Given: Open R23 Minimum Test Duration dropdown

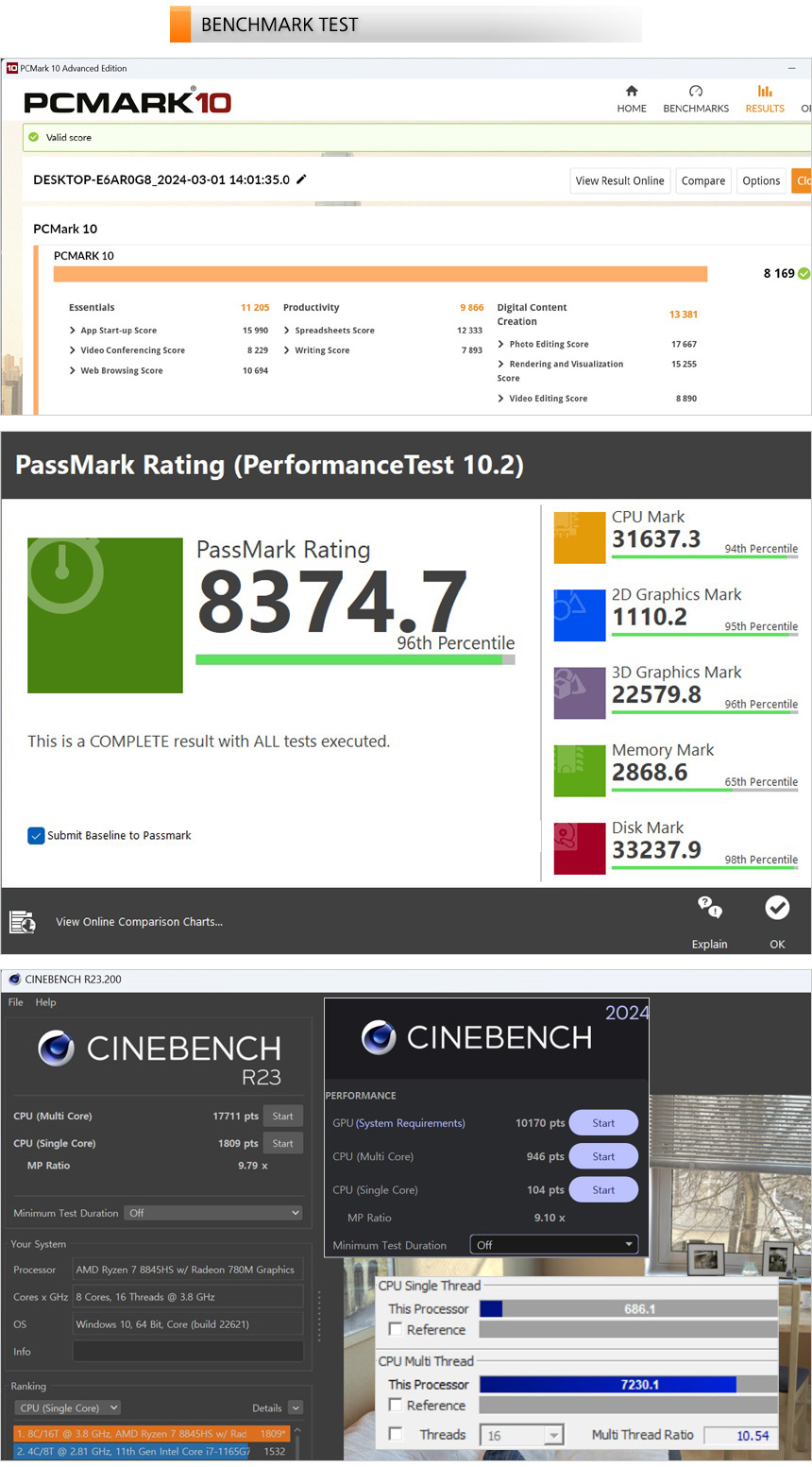Looking at the screenshot, I should pos(213,1213).
